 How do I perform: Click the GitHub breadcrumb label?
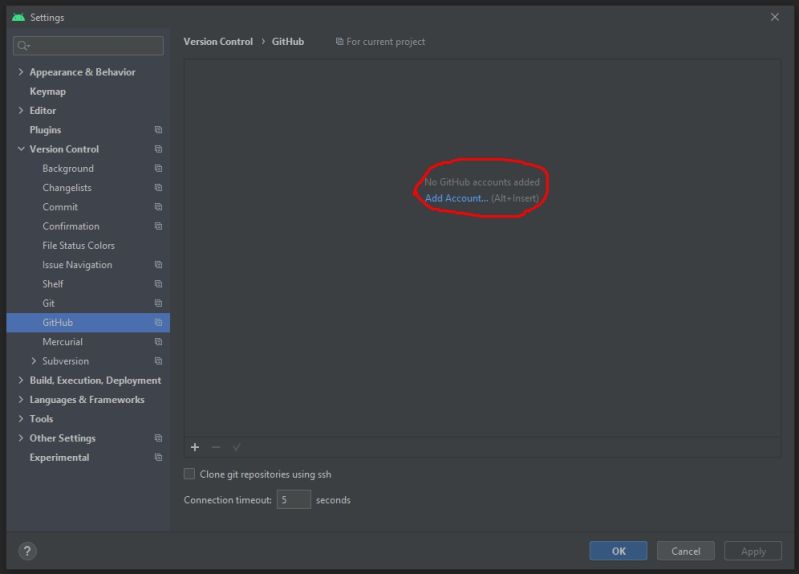[x=288, y=42]
